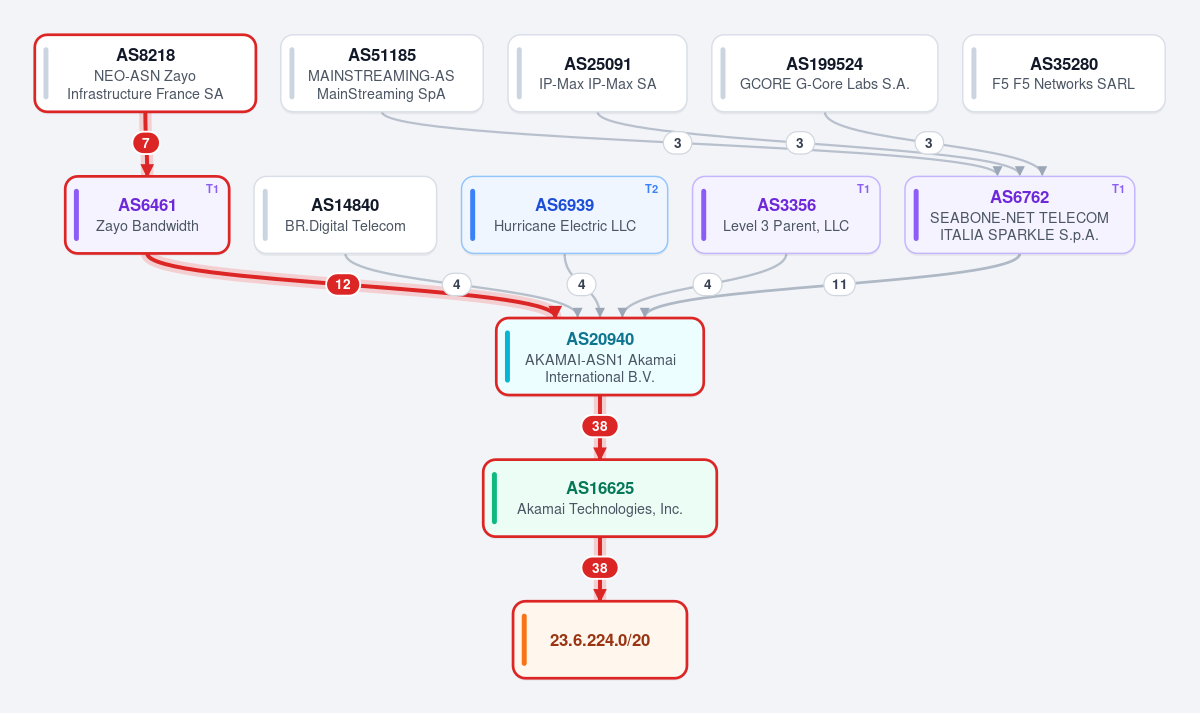Click the T2 tier tag on AS6939
The image size is (1200, 713).
point(652,189)
